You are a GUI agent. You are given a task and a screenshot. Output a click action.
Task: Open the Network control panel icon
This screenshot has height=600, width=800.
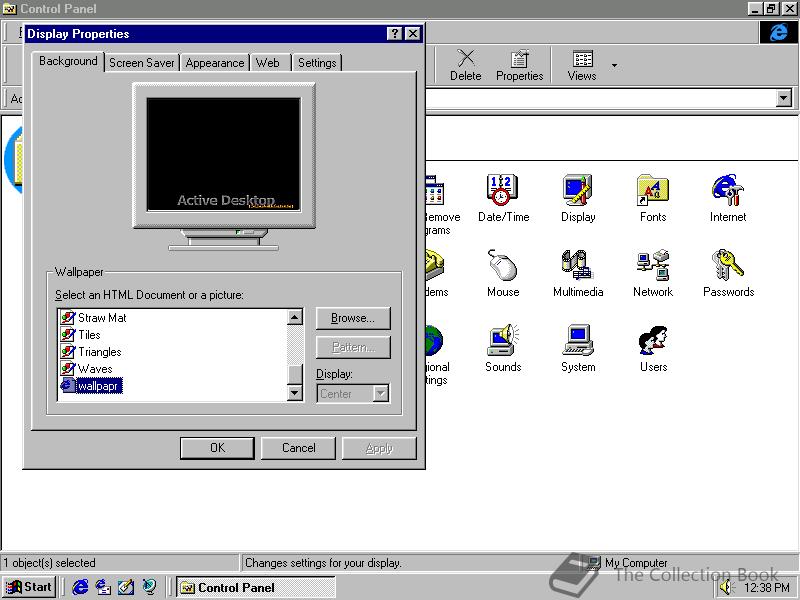(653, 273)
